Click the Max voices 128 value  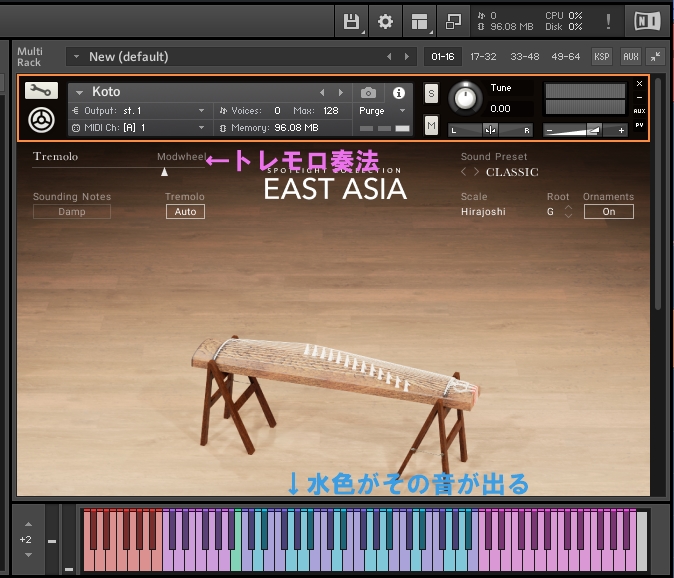(331, 110)
